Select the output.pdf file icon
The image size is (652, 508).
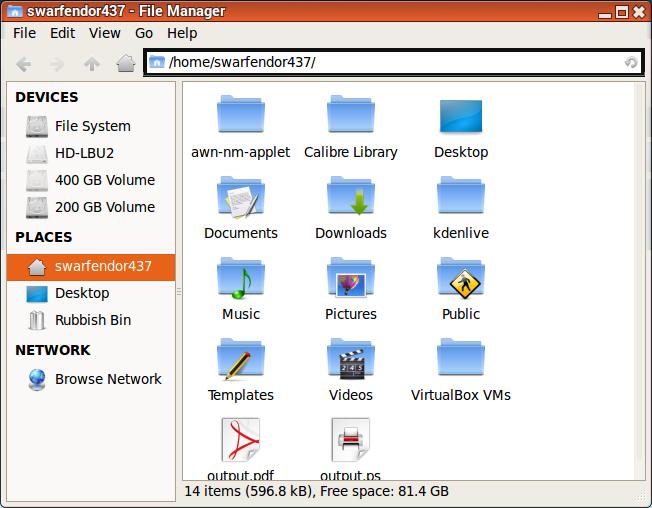[240, 441]
